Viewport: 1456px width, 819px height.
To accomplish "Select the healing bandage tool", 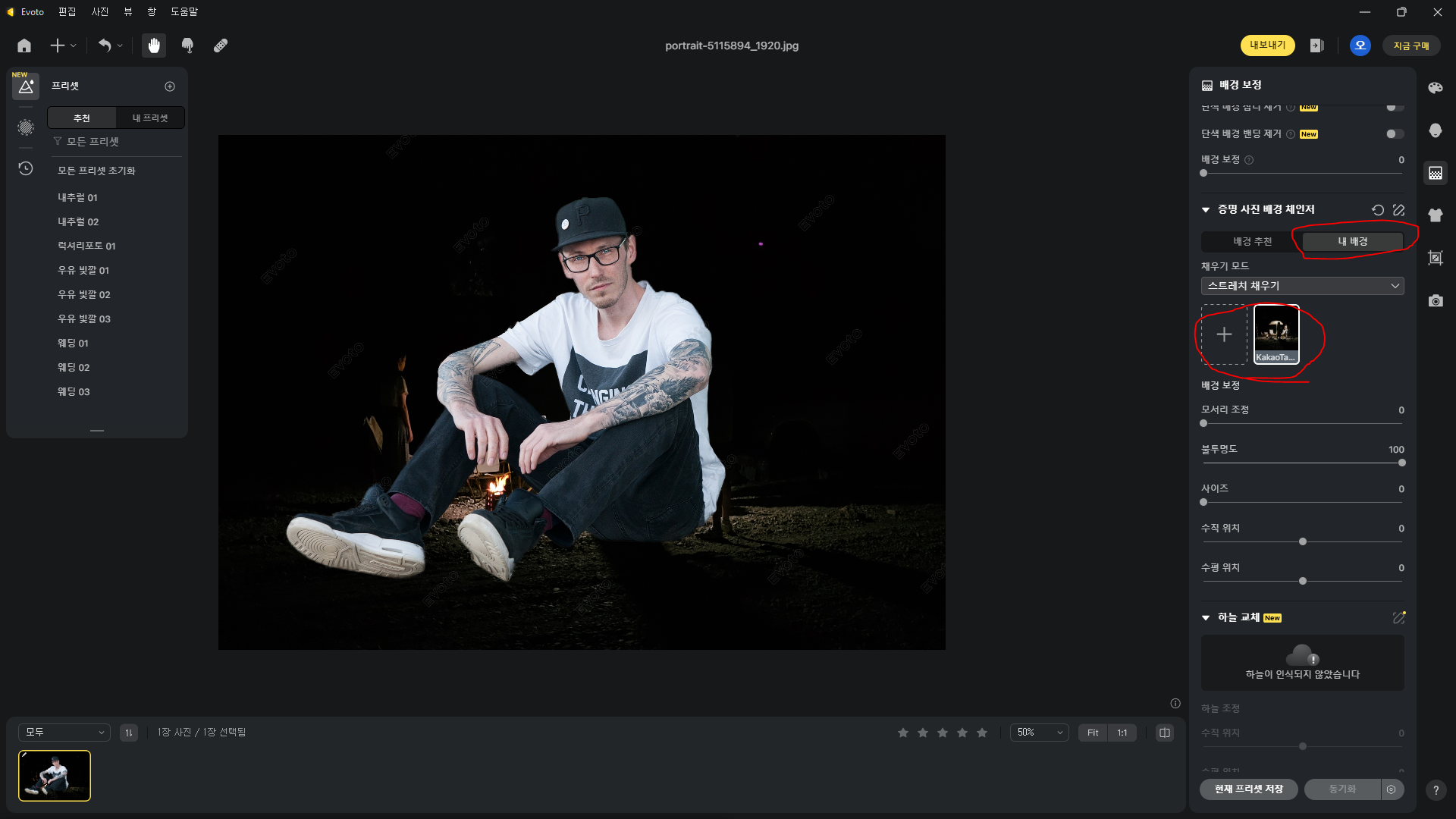I will (x=221, y=45).
